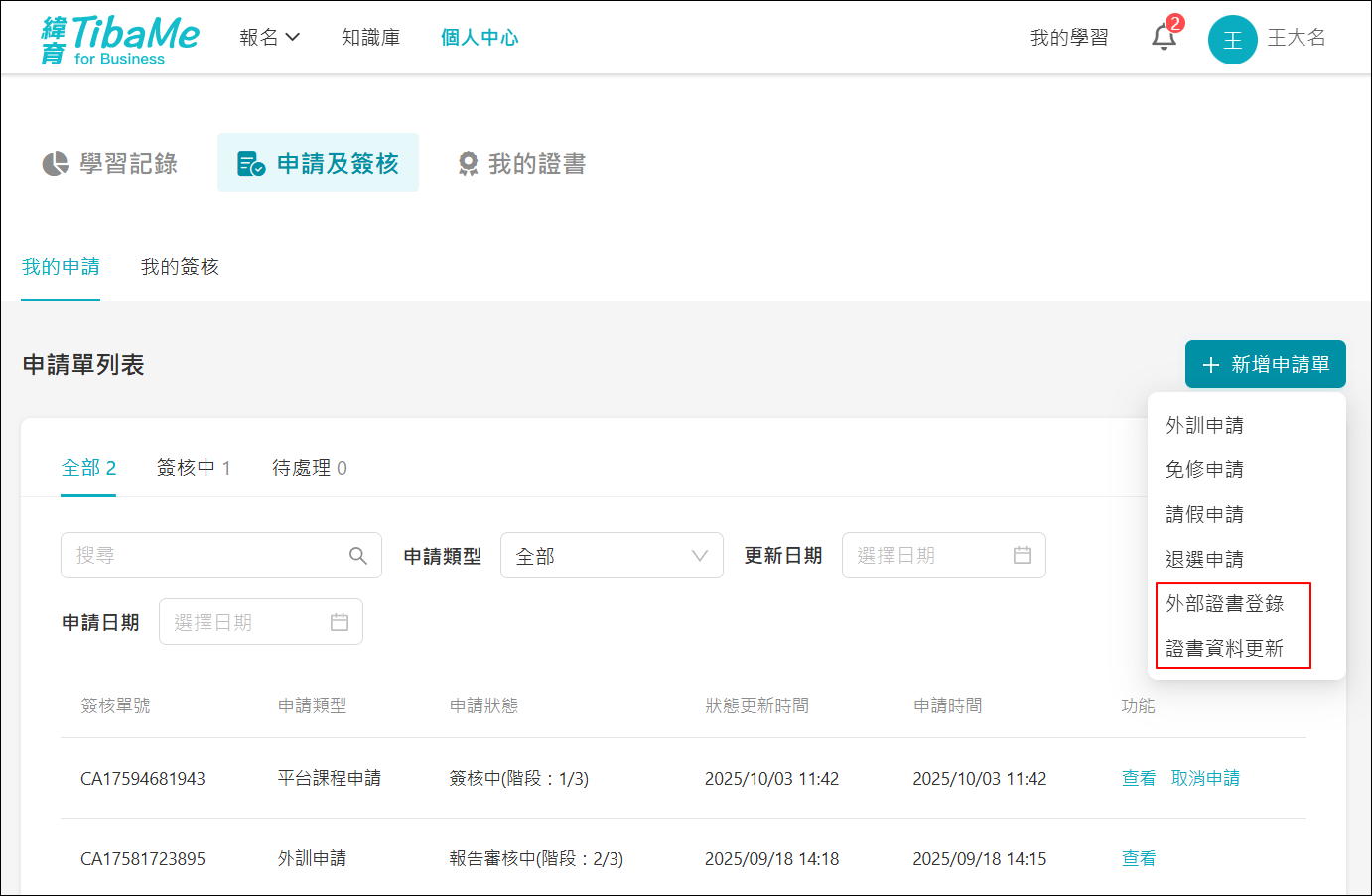Expand the 報名 dropdown menu
Image resolution: width=1372 pixels, height=896 pixels.
coord(269,38)
